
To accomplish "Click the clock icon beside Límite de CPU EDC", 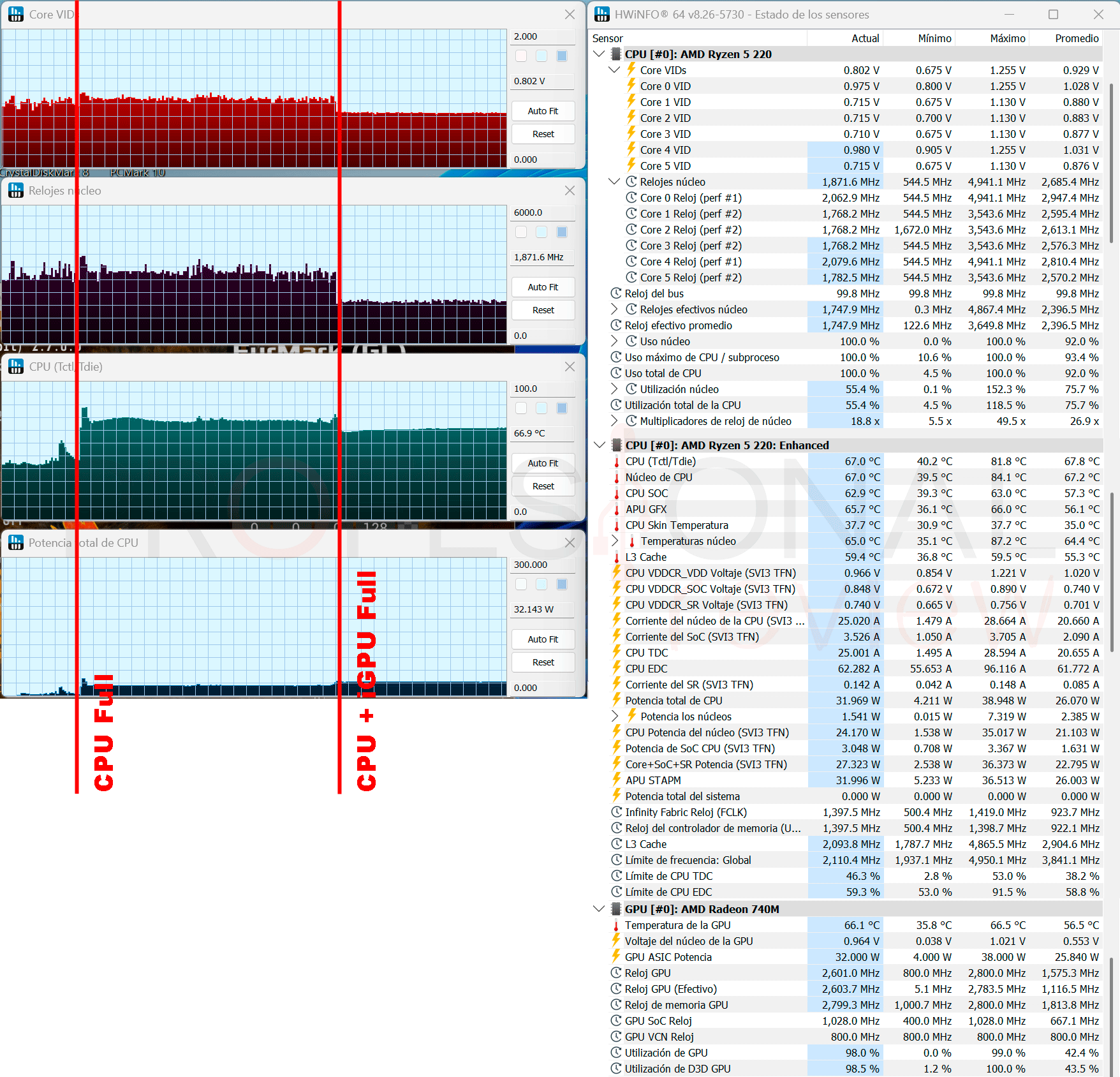I will click(617, 892).
